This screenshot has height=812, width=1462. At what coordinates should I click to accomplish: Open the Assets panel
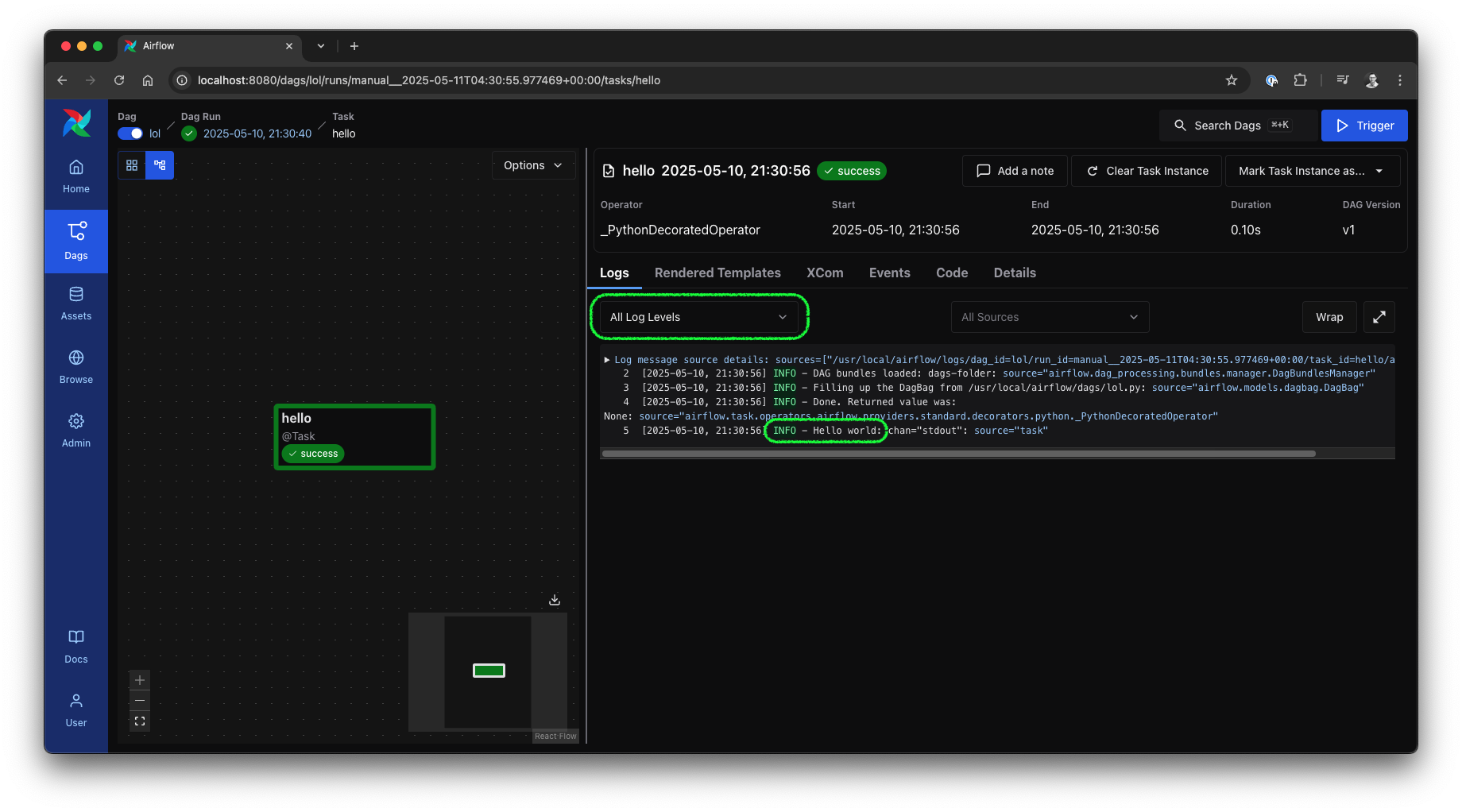tap(75, 303)
